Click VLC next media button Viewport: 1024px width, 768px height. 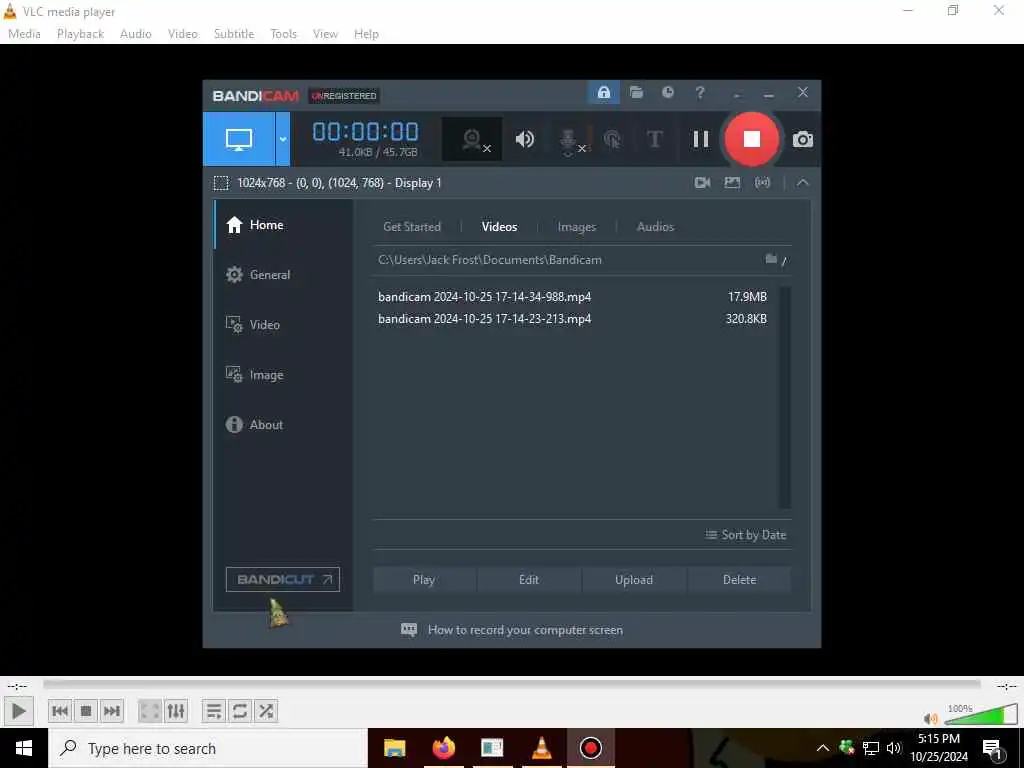(x=112, y=711)
